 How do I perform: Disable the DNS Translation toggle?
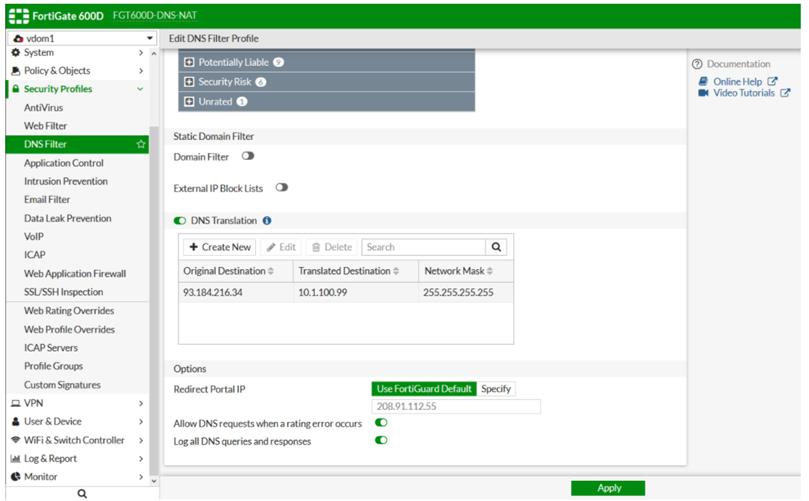point(180,221)
